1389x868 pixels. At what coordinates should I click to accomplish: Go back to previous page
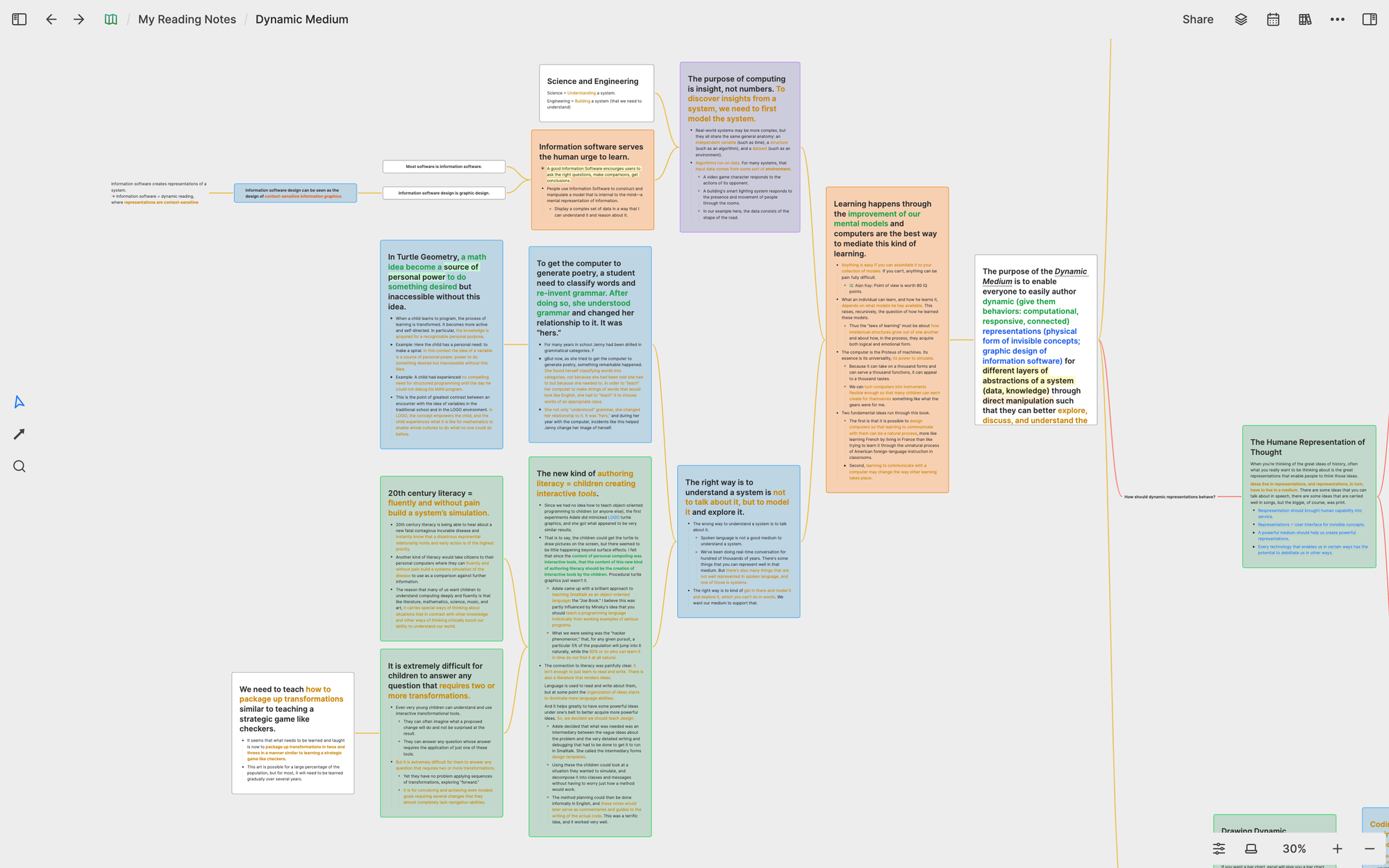(x=51, y=19)
